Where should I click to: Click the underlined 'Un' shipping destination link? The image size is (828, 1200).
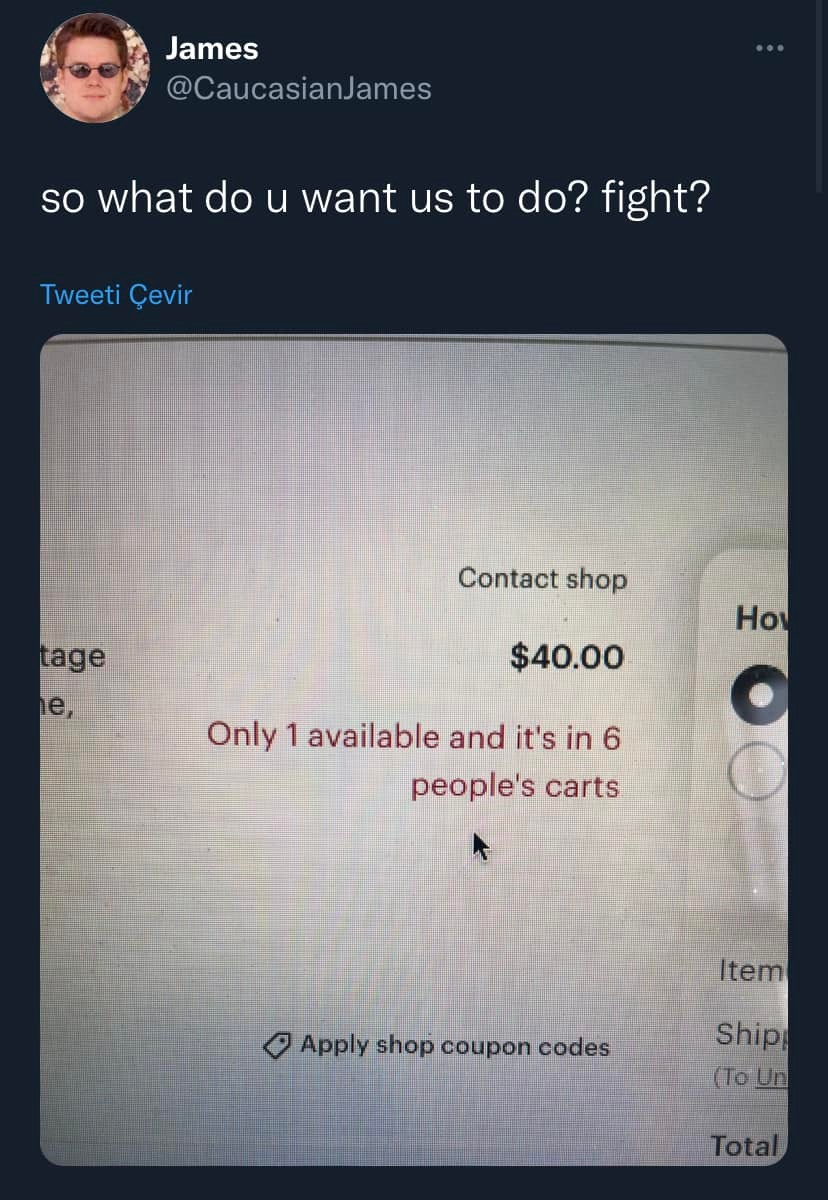(771, 1079)
